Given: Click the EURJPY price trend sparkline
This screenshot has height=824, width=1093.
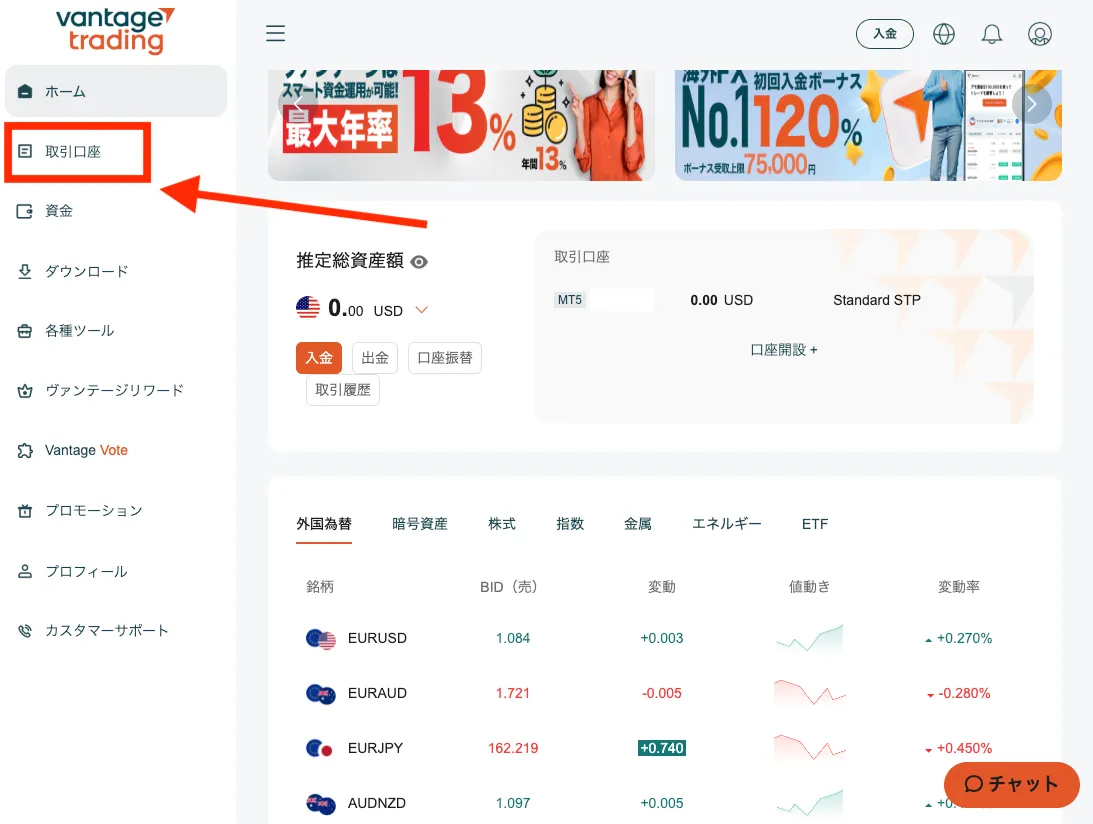Looking at the screenshot, I should tap(809, 748).
